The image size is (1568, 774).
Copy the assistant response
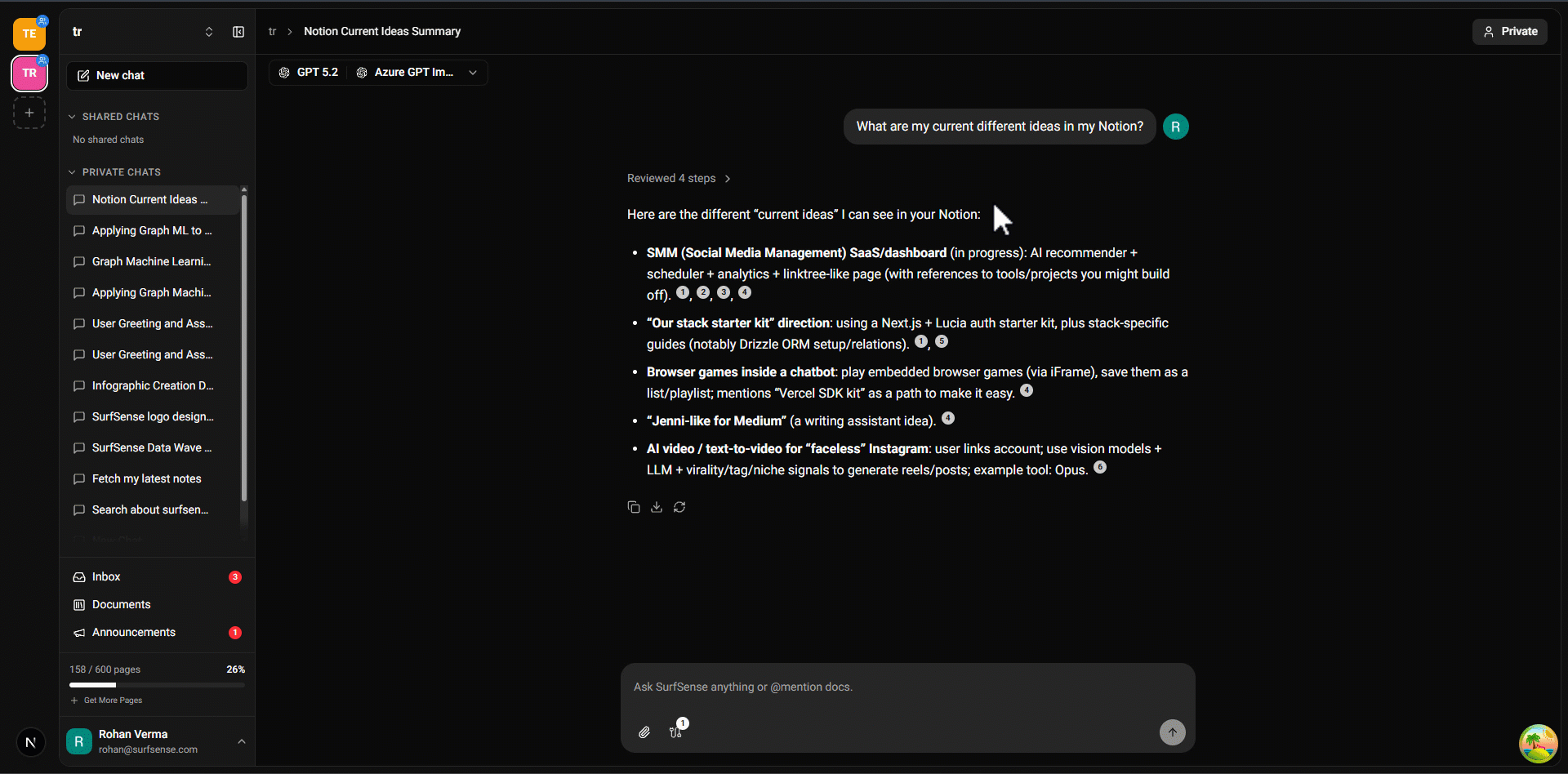(x=634, y=507)
